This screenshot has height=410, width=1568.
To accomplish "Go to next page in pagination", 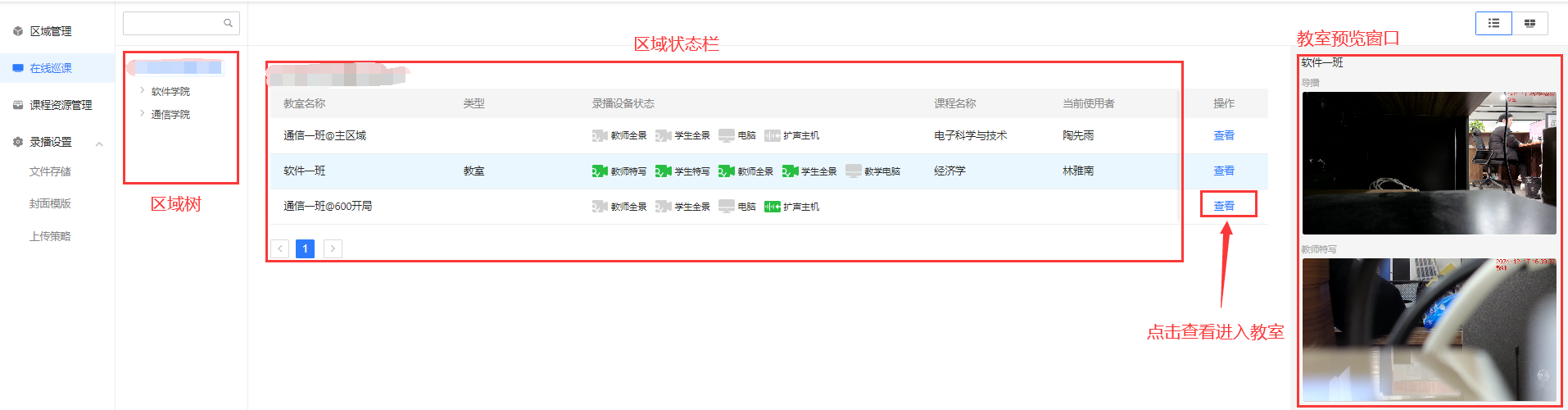I will pos(333,248).
